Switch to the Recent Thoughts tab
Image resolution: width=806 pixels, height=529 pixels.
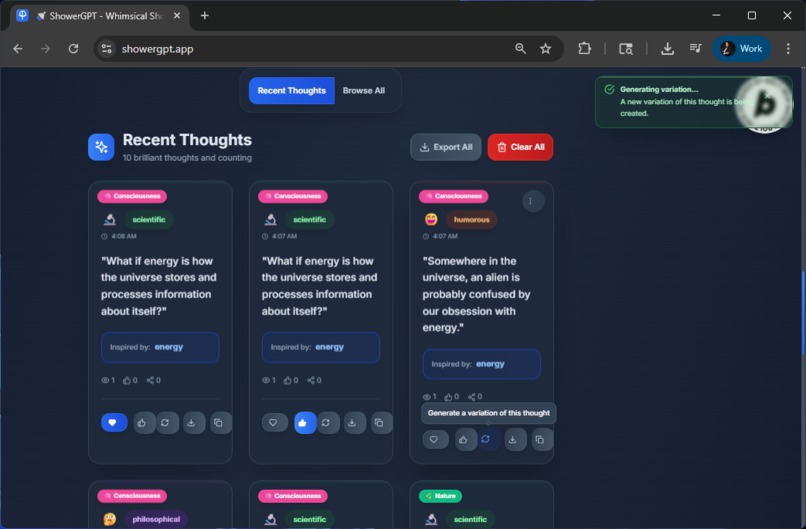pyautogui.click(x=291, y=90)
